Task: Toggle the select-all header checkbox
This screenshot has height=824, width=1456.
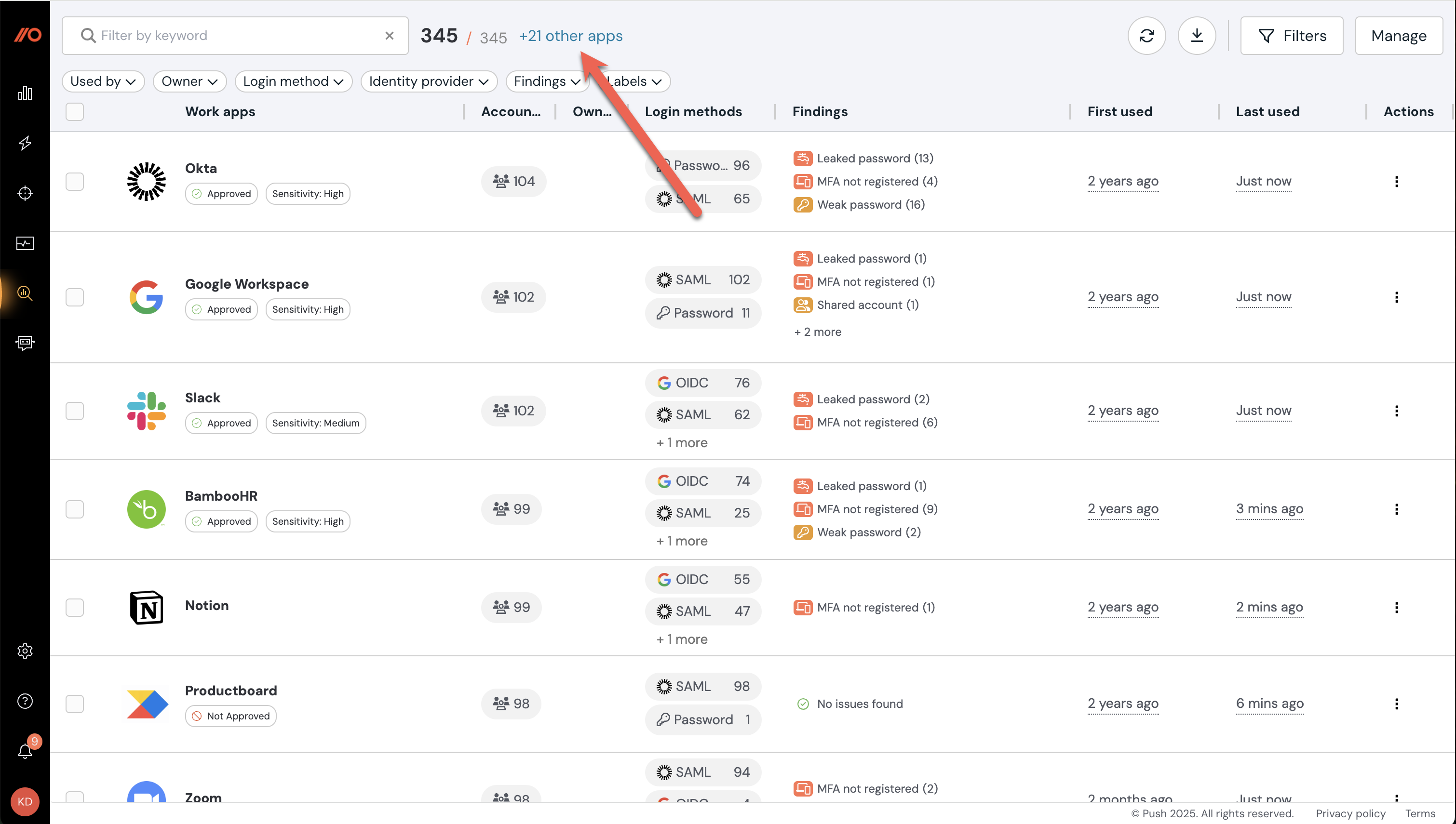Action: pos(75,111)
